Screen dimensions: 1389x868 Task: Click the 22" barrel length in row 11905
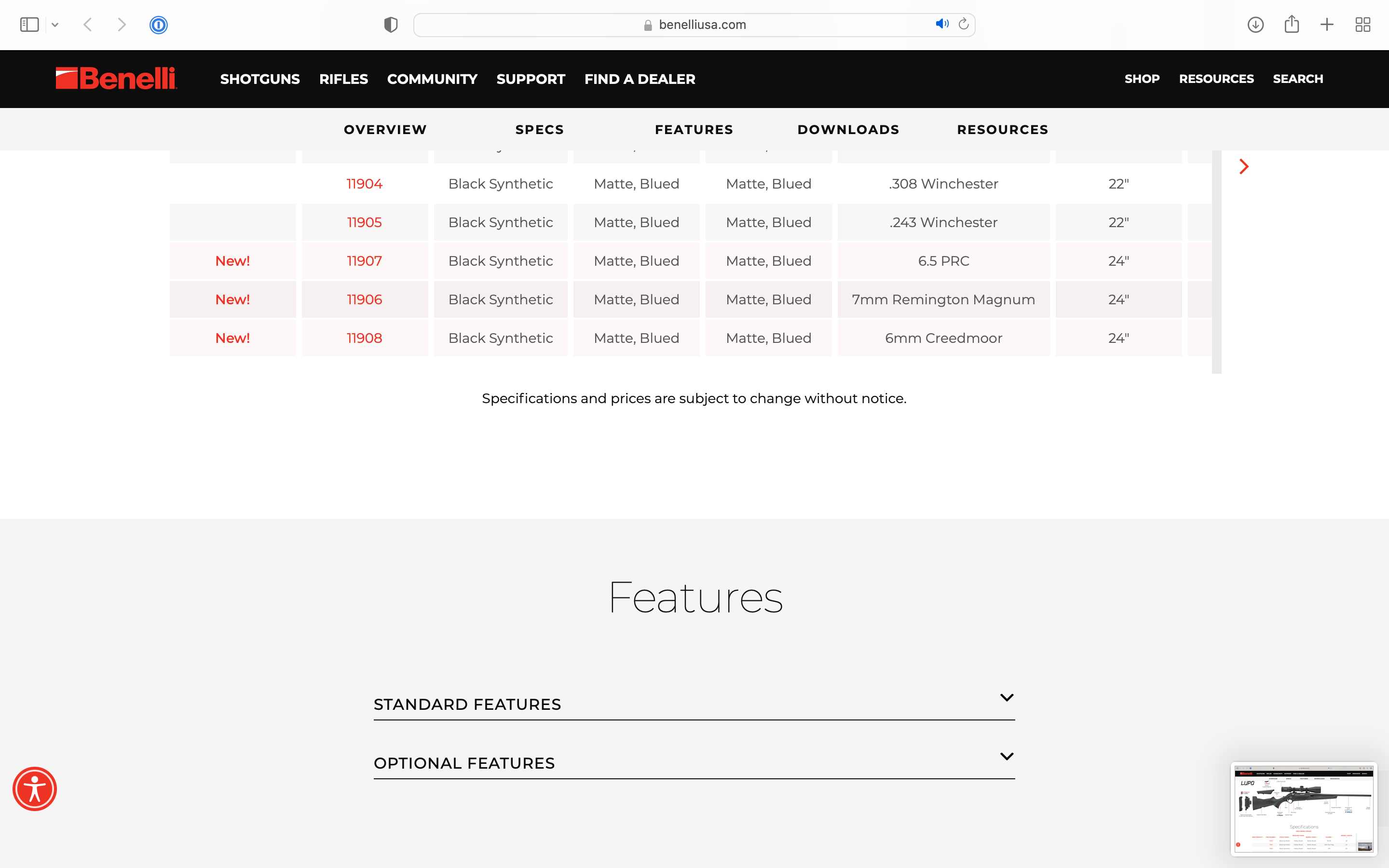tap(1118, 222)
